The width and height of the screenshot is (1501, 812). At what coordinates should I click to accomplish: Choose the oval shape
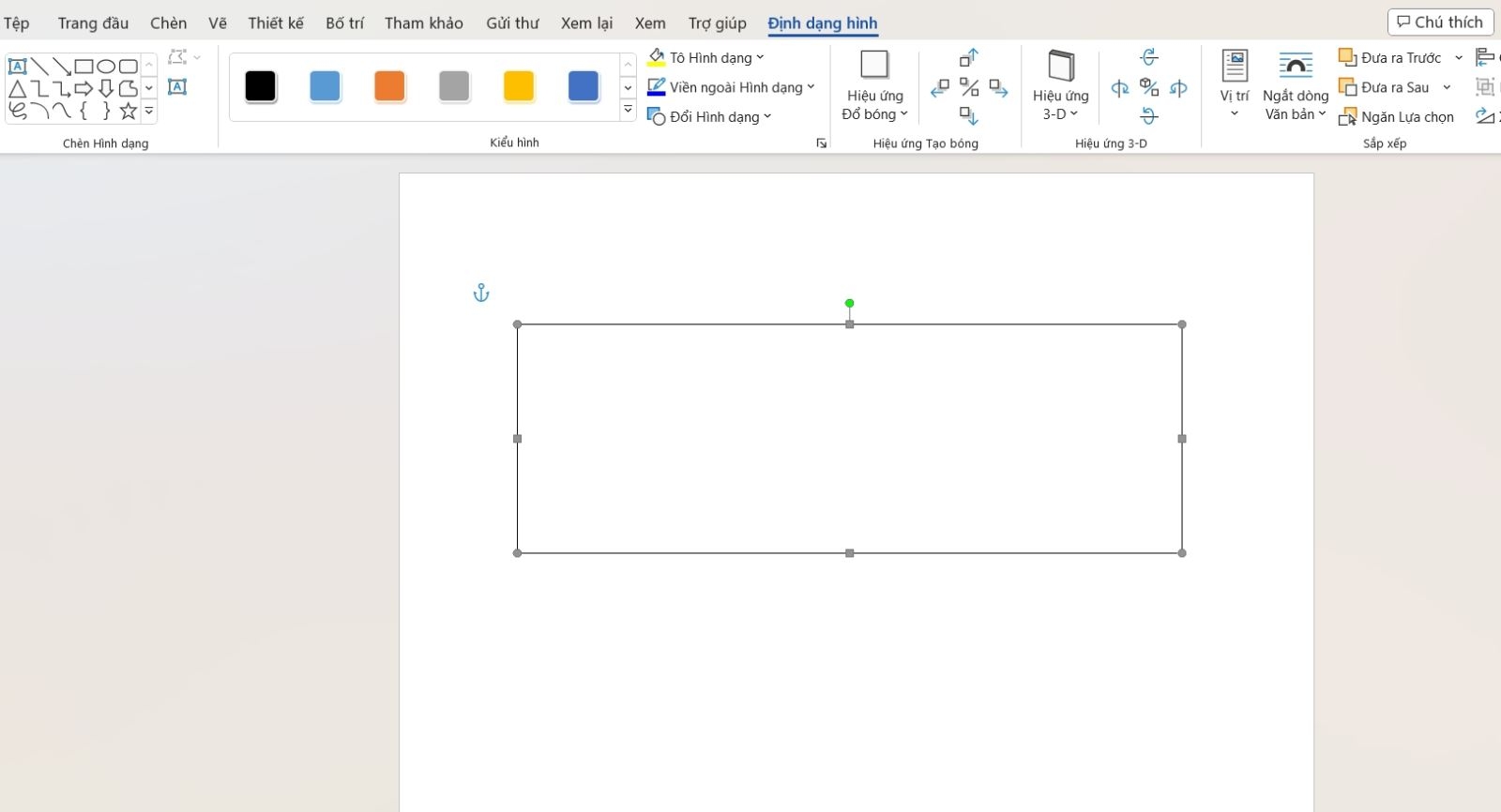tap(106, 67)
